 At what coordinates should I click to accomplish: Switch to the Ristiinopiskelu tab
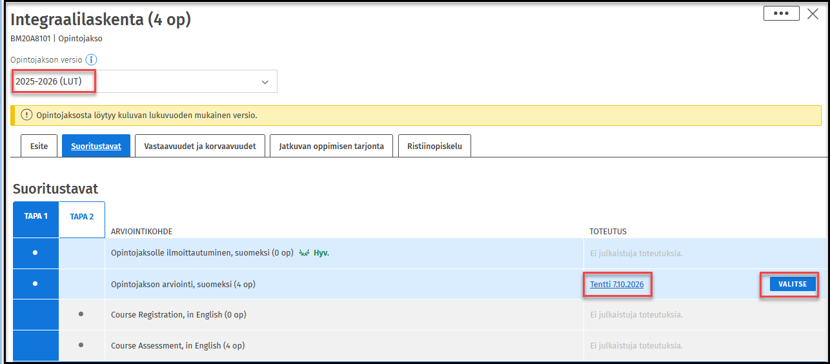tap(435, 146)
